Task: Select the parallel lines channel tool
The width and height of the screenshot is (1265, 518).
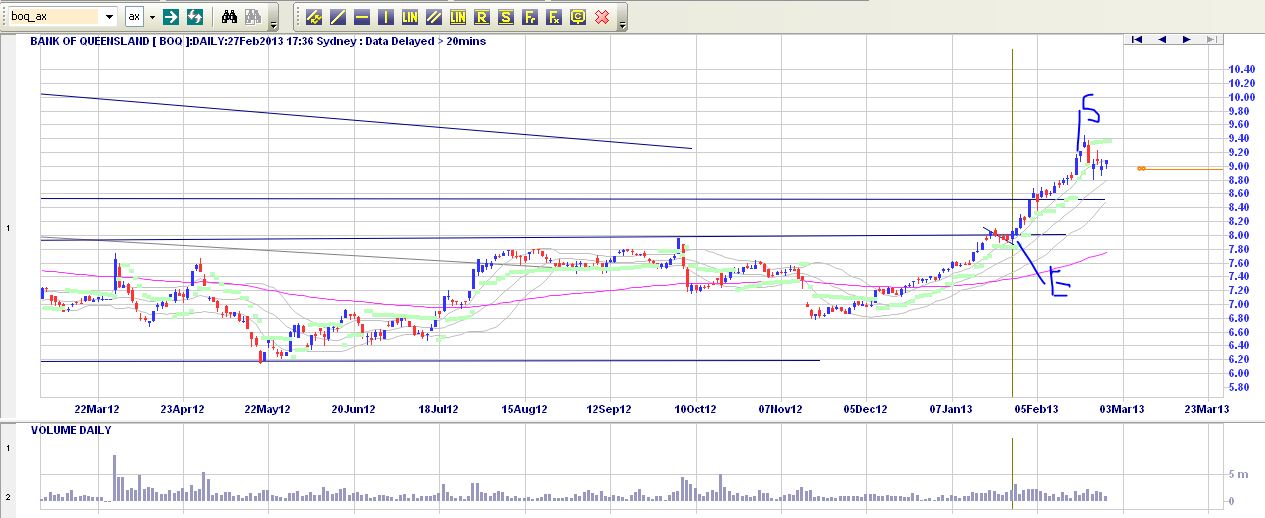Action: pos(434,17)
